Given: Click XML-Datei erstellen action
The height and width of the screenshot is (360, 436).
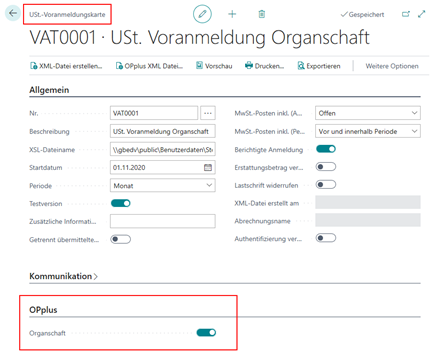Looking at the screenshot, I should 66,66.
